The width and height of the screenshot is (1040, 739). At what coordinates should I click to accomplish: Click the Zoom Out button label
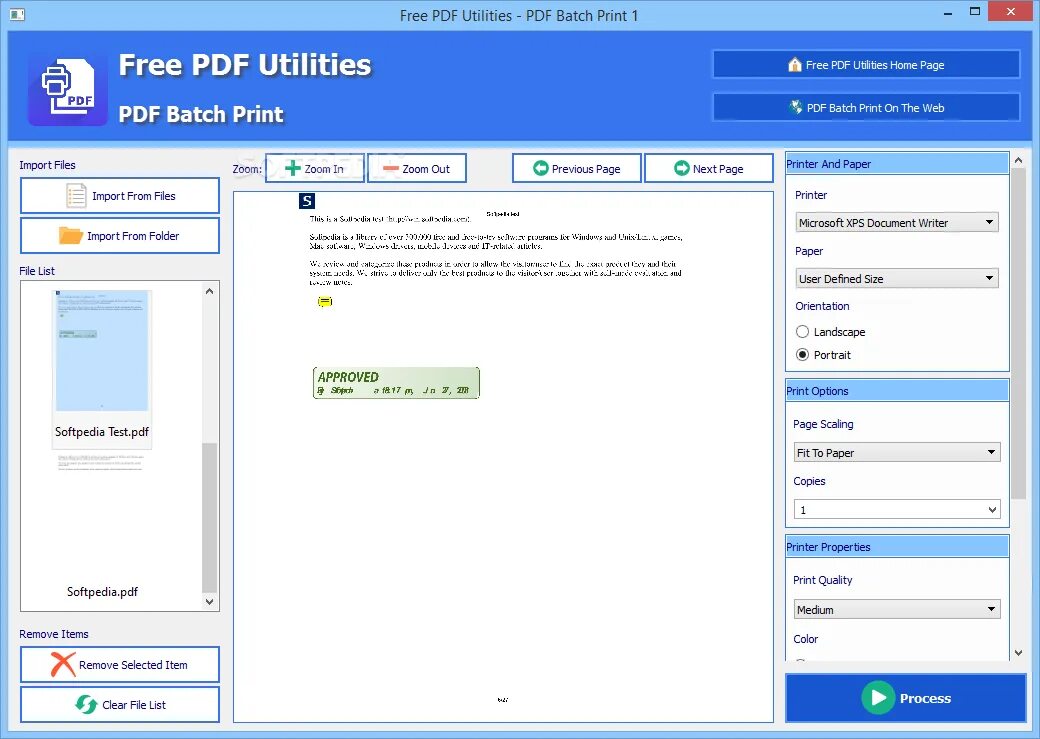(426, 169)
